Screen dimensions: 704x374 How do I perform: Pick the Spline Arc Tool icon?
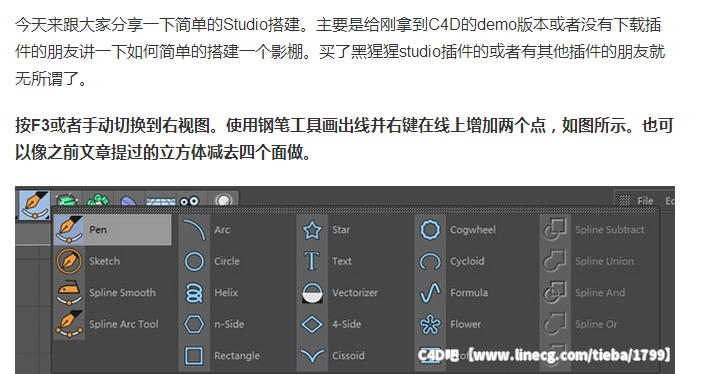pos(69,324)
